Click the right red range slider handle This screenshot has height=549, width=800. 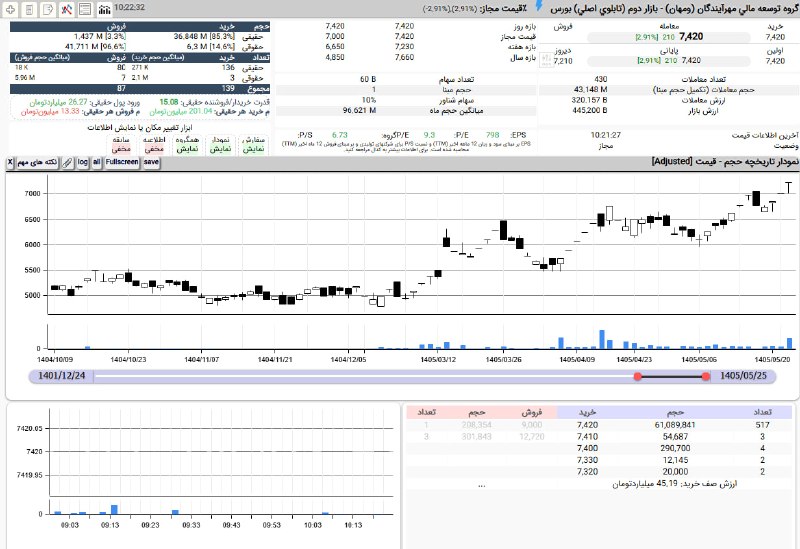706,377
